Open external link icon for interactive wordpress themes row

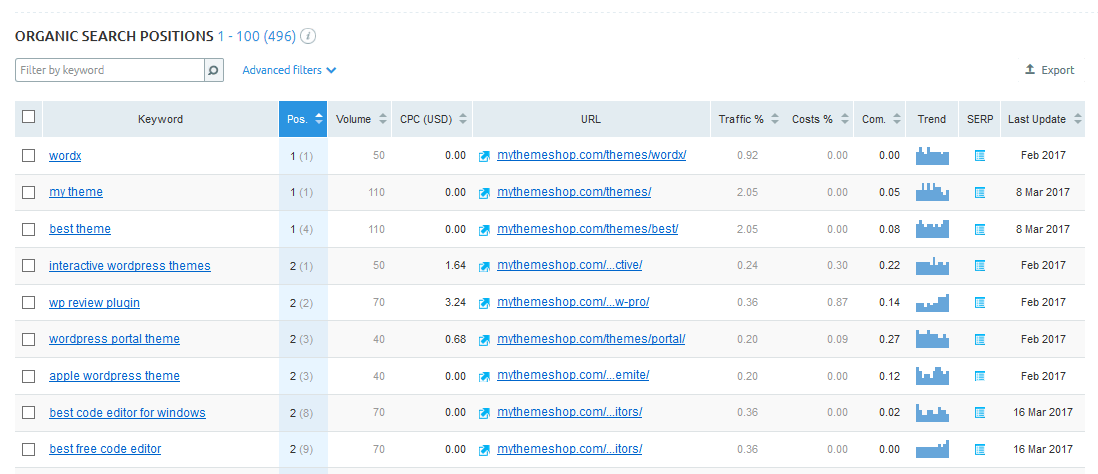click(x=484, y=266)
